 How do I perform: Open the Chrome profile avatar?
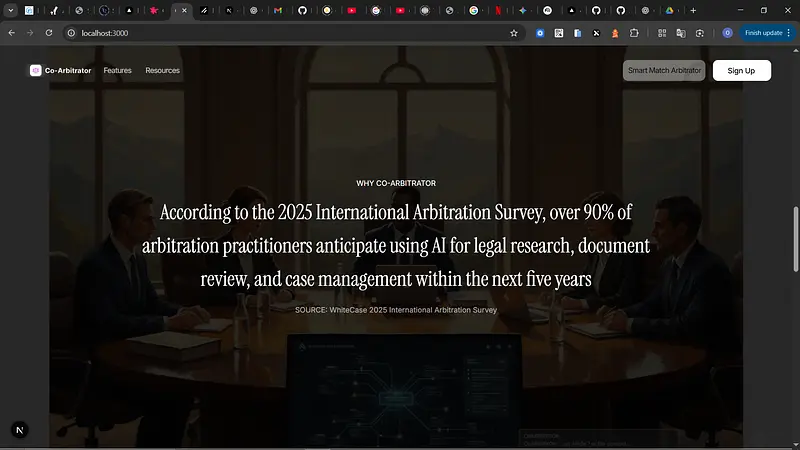(x=727, y=33)
